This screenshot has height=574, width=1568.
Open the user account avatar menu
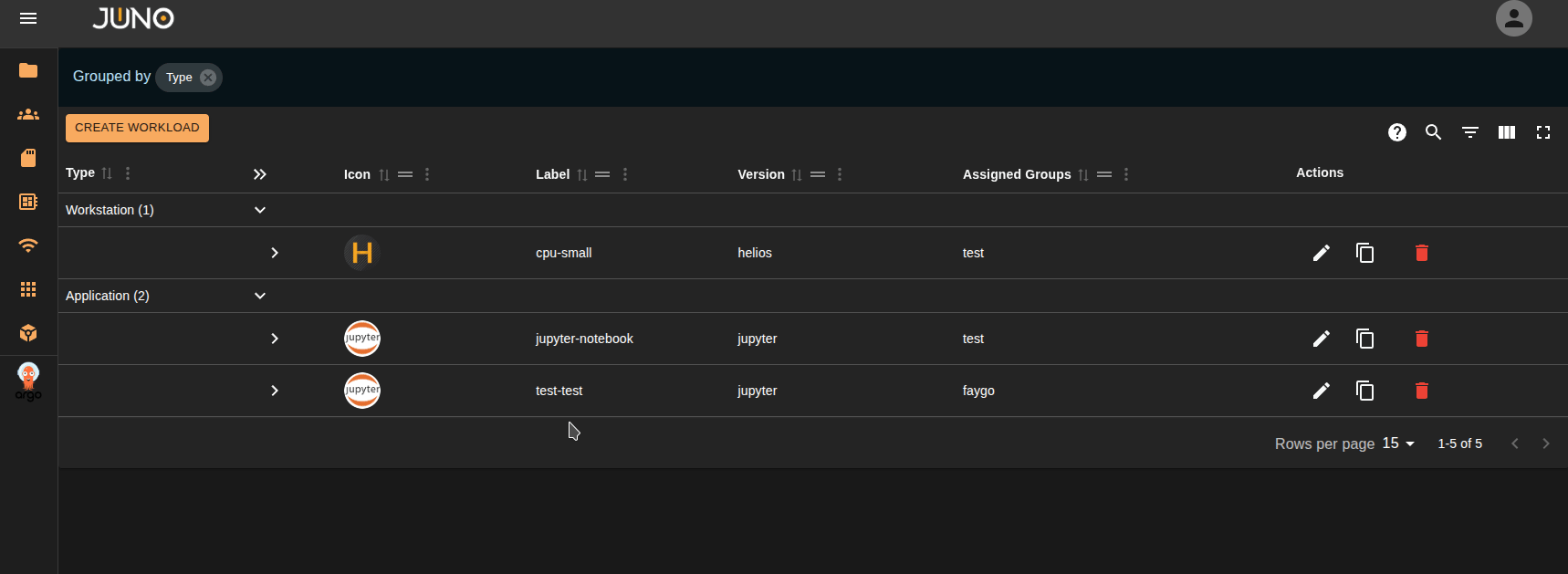pyautogui.click(x=1513, y=18)
